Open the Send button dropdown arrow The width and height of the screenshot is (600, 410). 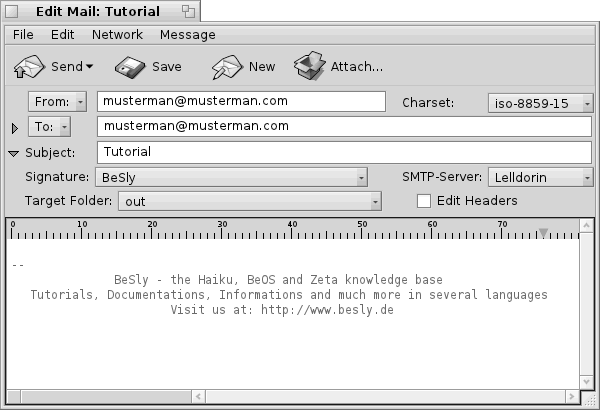89,68
